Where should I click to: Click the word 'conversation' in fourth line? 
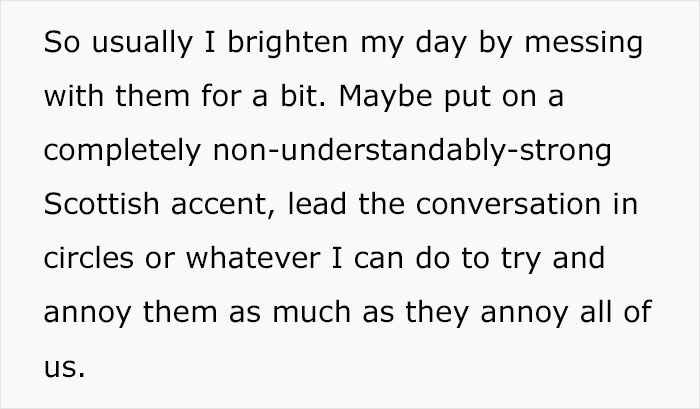pos(508,204)
